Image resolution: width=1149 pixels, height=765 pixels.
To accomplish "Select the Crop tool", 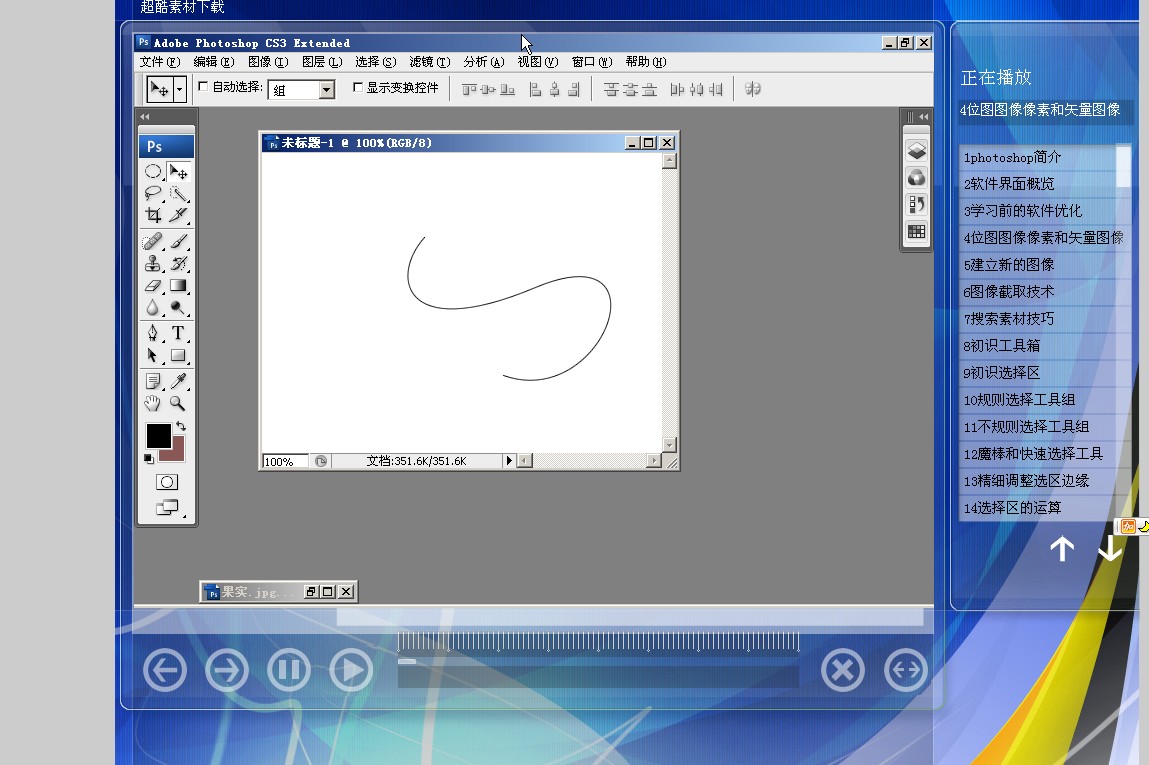I will click(153, 215).
